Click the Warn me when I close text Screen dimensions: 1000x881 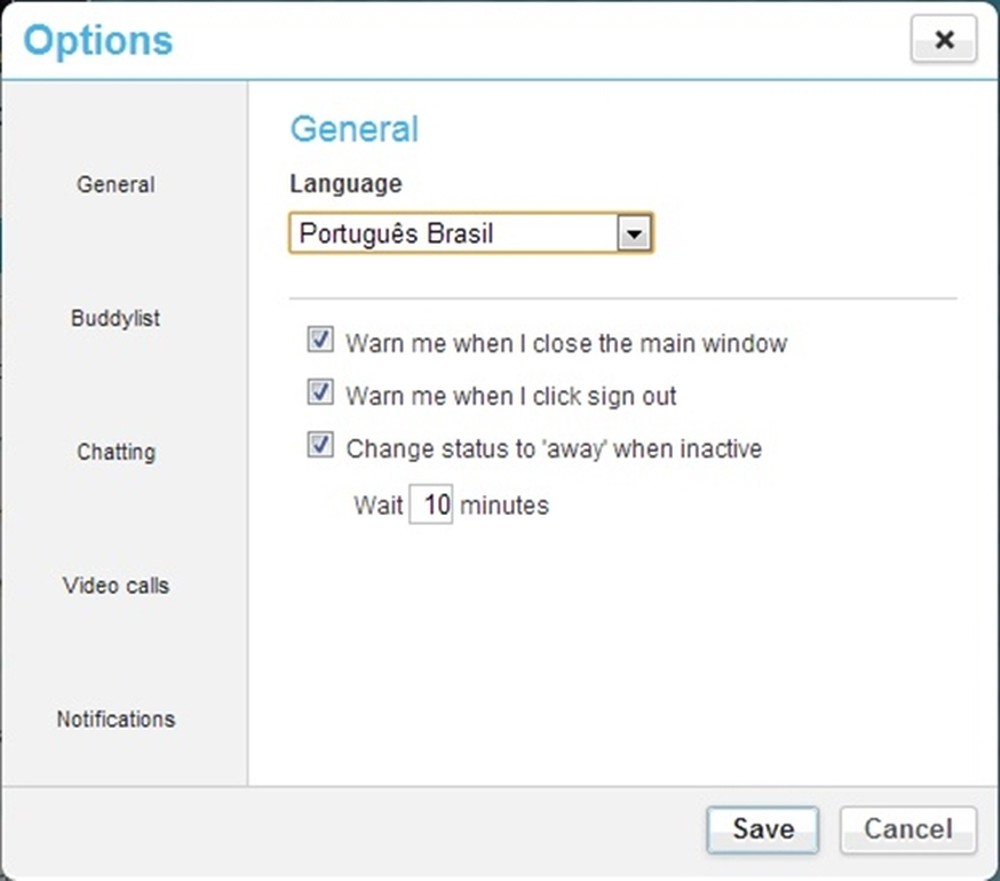coord(565,343)
